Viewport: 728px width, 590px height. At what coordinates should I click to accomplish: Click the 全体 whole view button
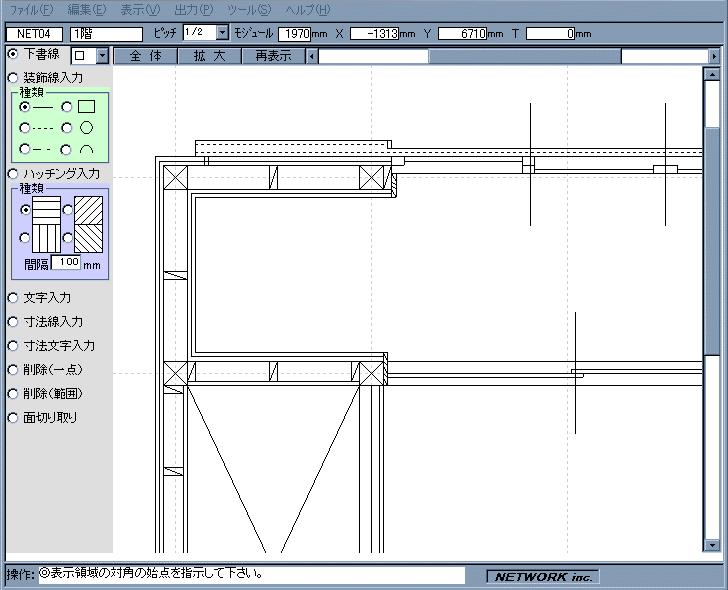[145, 56]
